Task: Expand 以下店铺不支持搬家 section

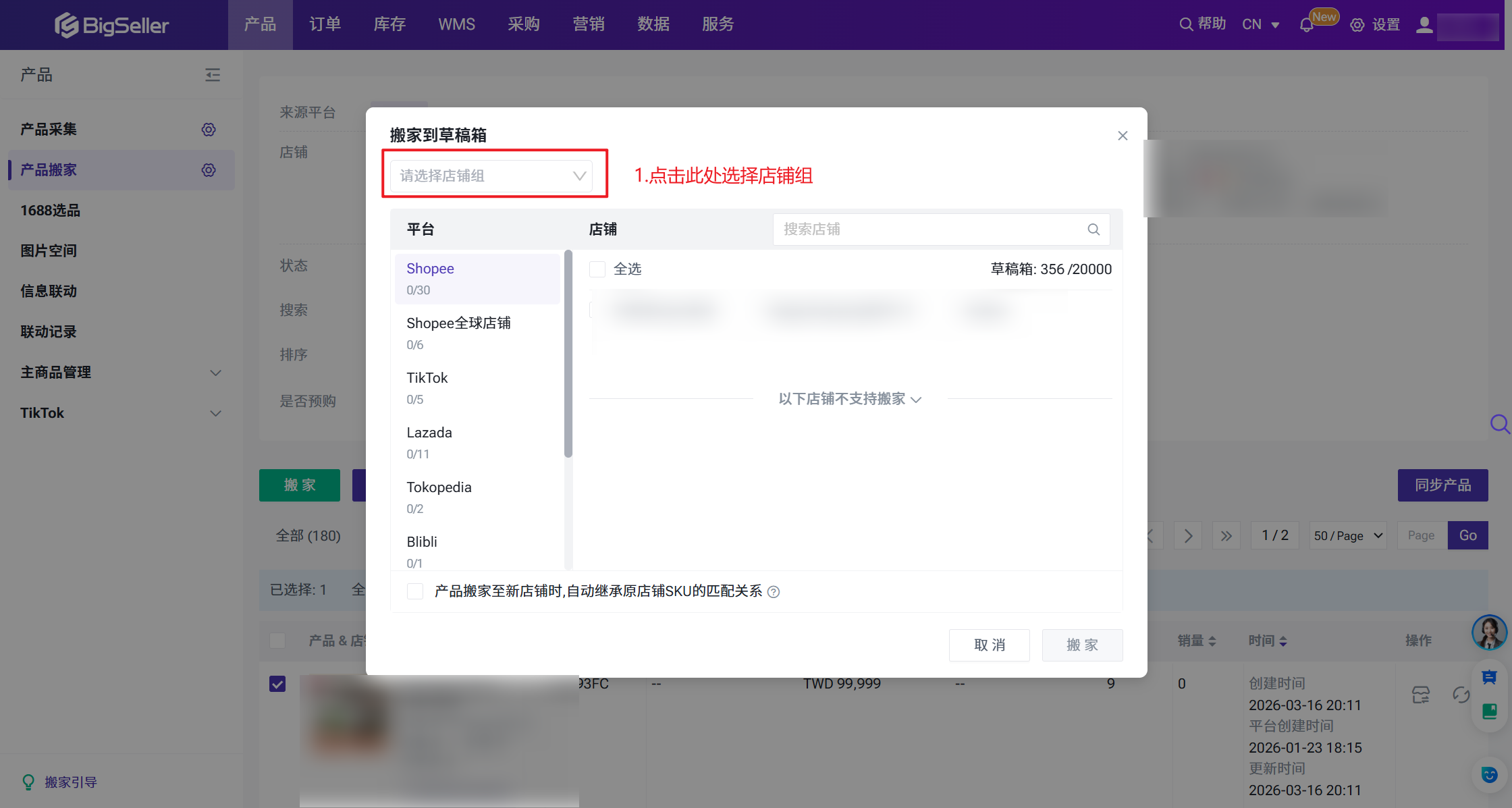Action: pos(850,399)
